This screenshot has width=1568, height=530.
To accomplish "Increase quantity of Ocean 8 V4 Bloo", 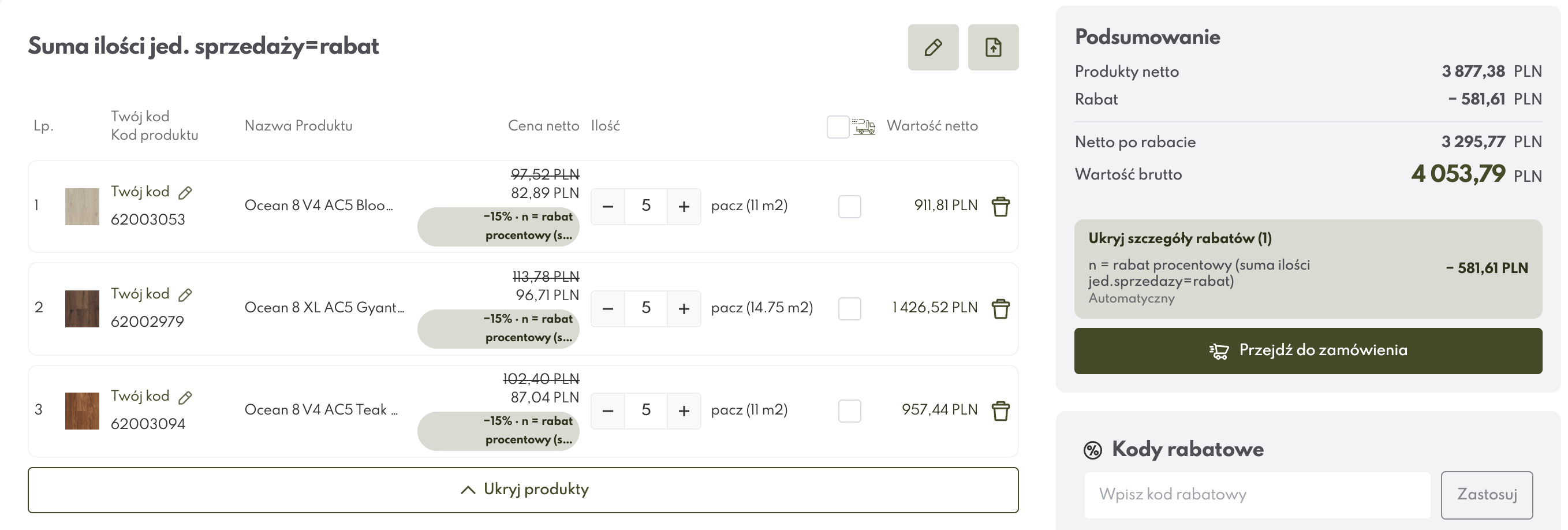I will (684, 207).
